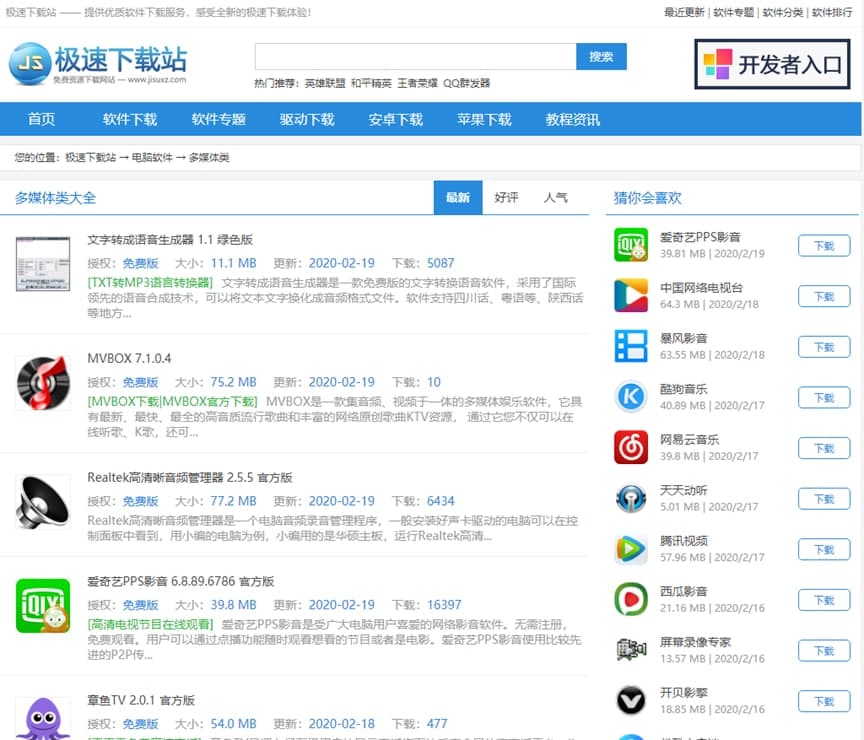The height and width of the screenshot is (740, 864).
Task: Open title Realtek高清晰音频管理器 2.5.5 官方版
Action: (x=190, y=478)
